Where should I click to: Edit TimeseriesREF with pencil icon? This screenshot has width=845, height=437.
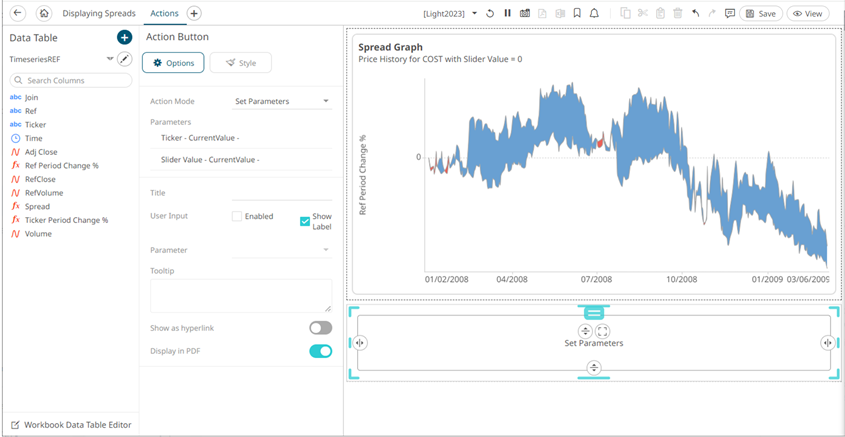[124, 59]
